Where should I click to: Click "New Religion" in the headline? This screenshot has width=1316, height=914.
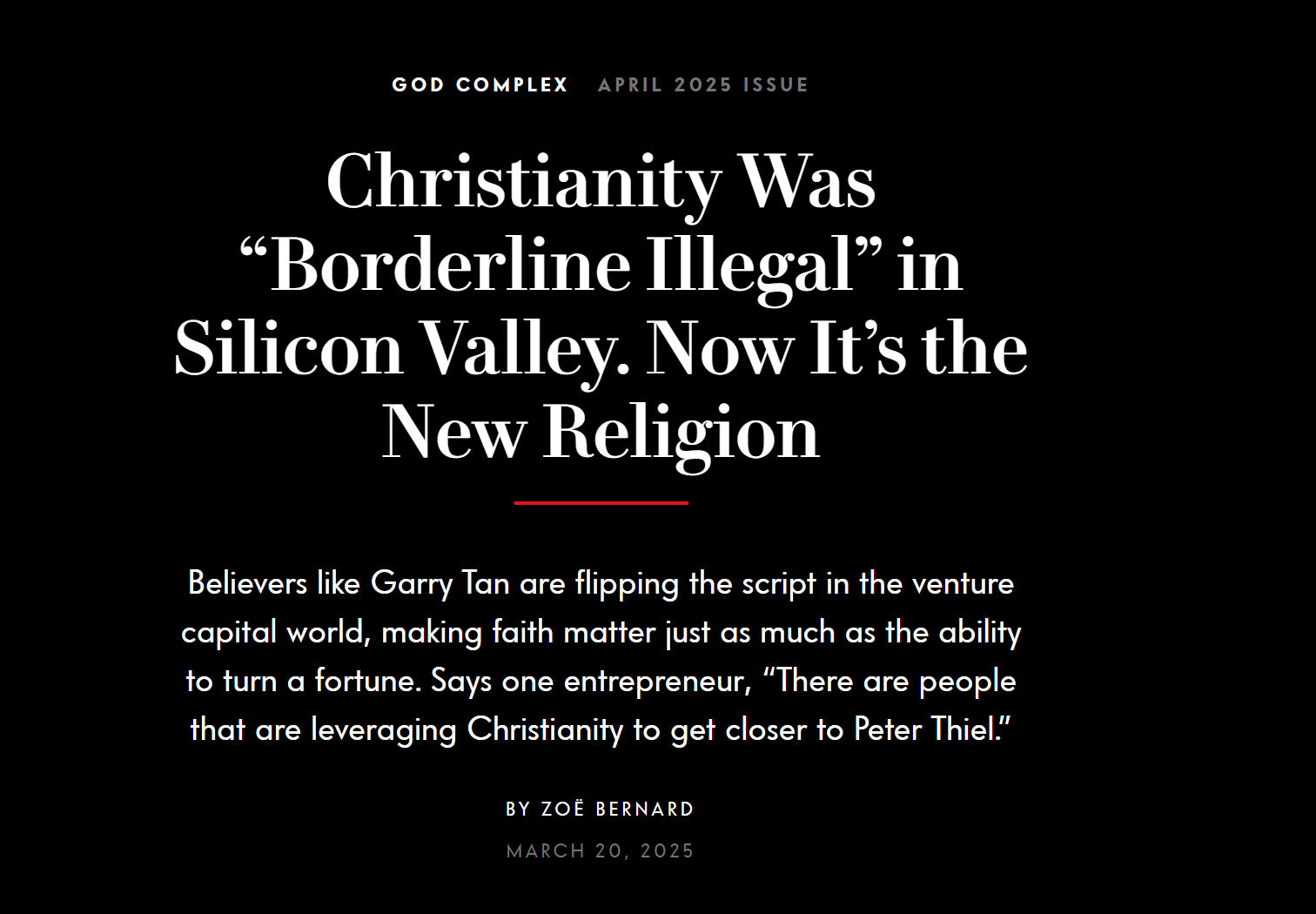point(601,432)
